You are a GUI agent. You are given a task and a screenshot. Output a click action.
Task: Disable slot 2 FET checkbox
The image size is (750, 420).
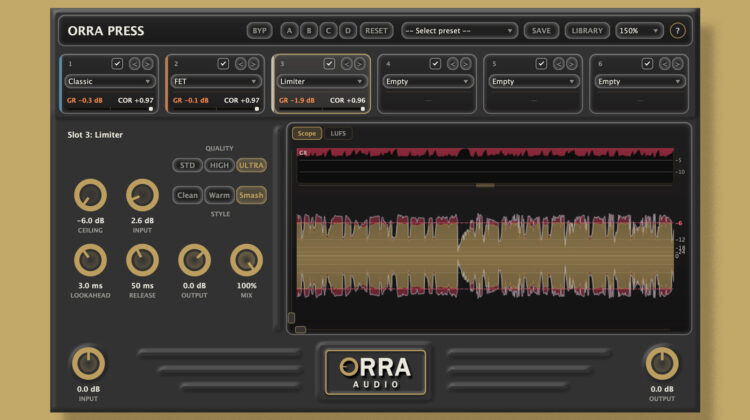coord(223,63)
